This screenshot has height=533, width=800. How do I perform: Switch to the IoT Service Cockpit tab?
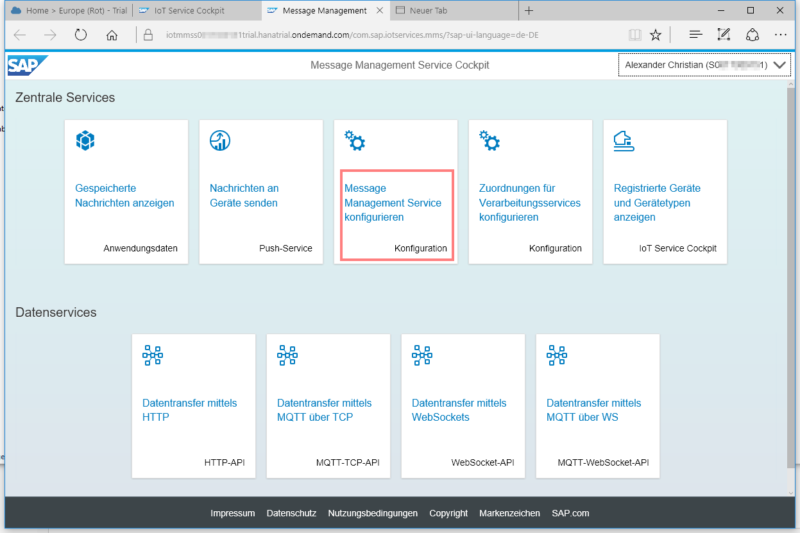pyautogui.click(x=197, y=10)
